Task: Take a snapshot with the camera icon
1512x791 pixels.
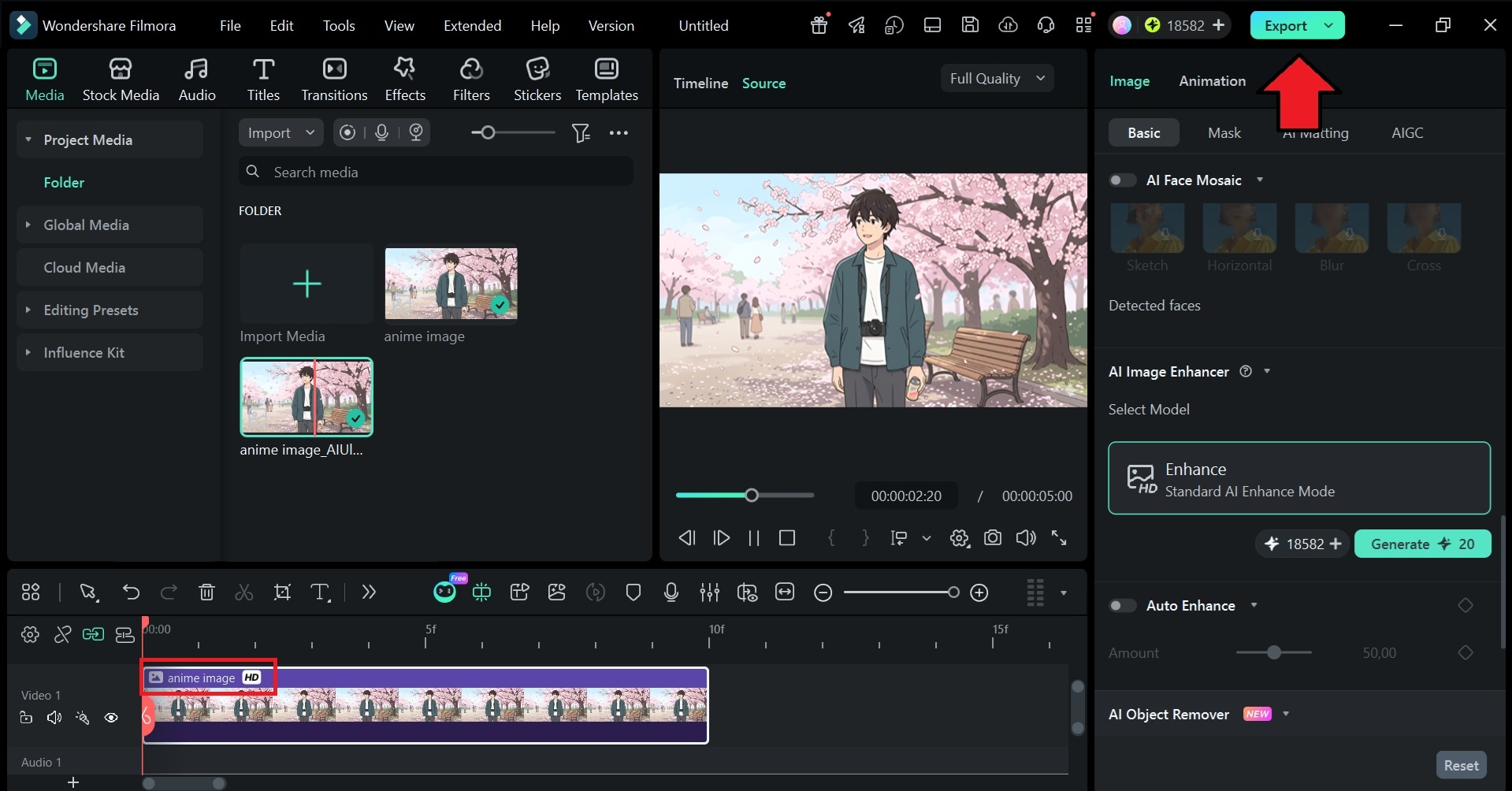Action: (x=993, y=538)
